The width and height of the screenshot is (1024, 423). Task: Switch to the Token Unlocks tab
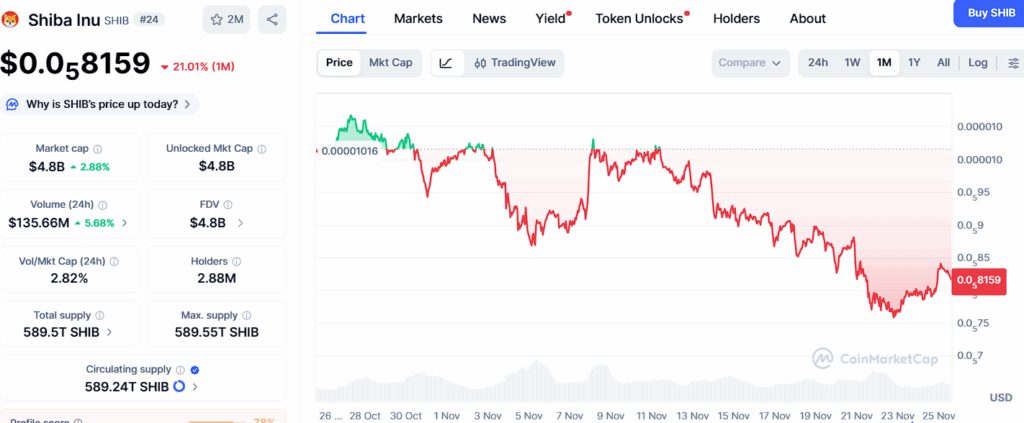point(639,18)
